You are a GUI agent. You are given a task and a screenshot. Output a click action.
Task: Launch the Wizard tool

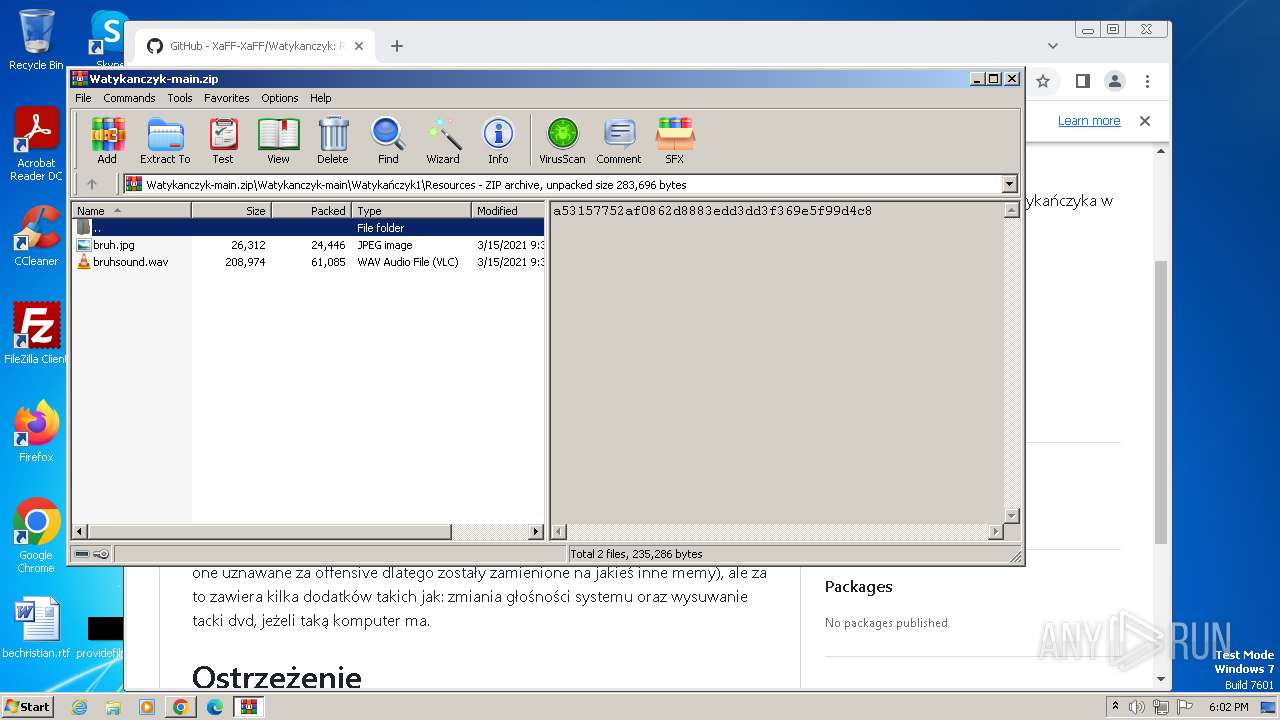coord(443,140)
